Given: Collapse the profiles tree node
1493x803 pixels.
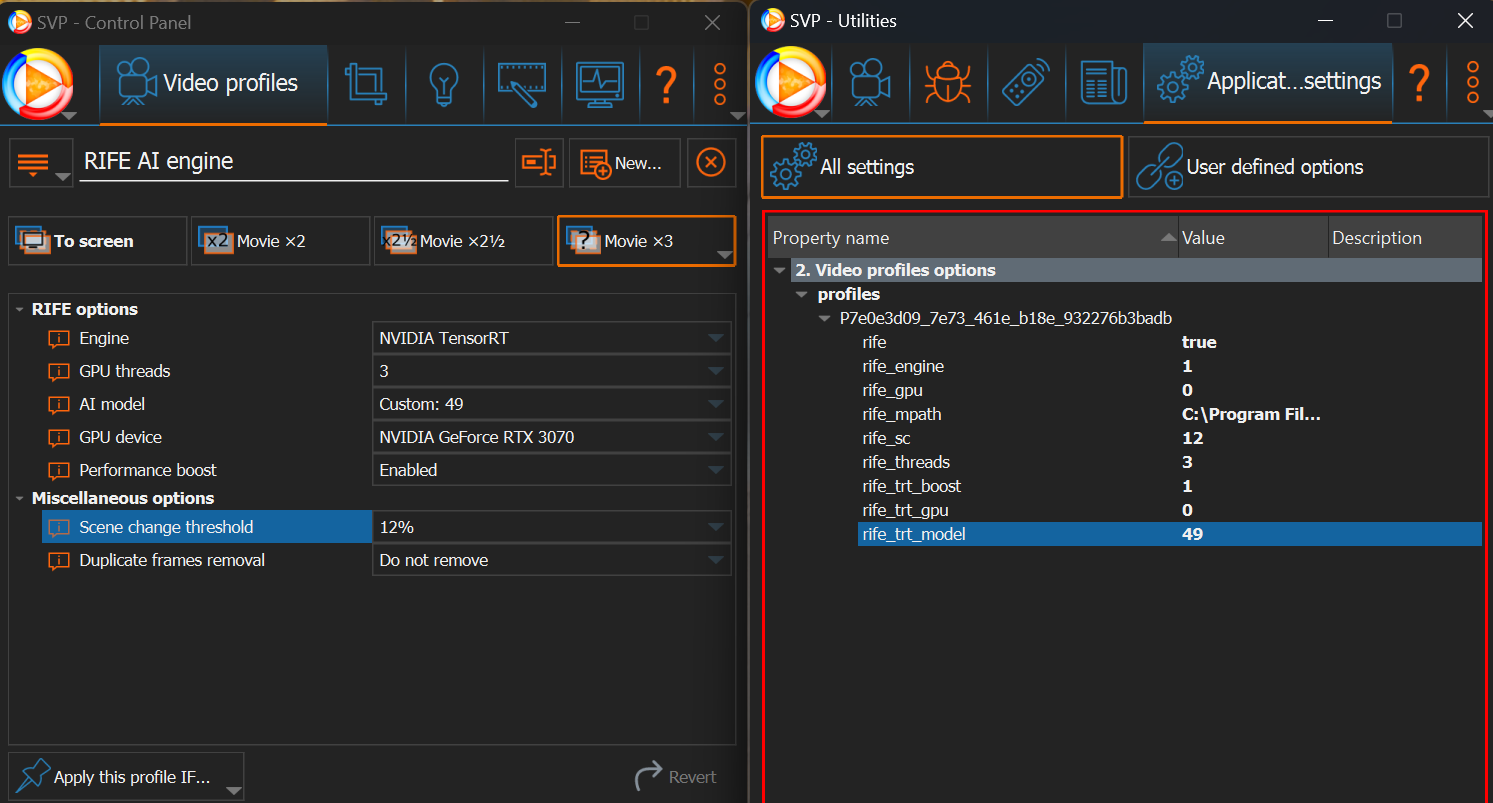Looking at the screenshot, I should tap(801, 295).
